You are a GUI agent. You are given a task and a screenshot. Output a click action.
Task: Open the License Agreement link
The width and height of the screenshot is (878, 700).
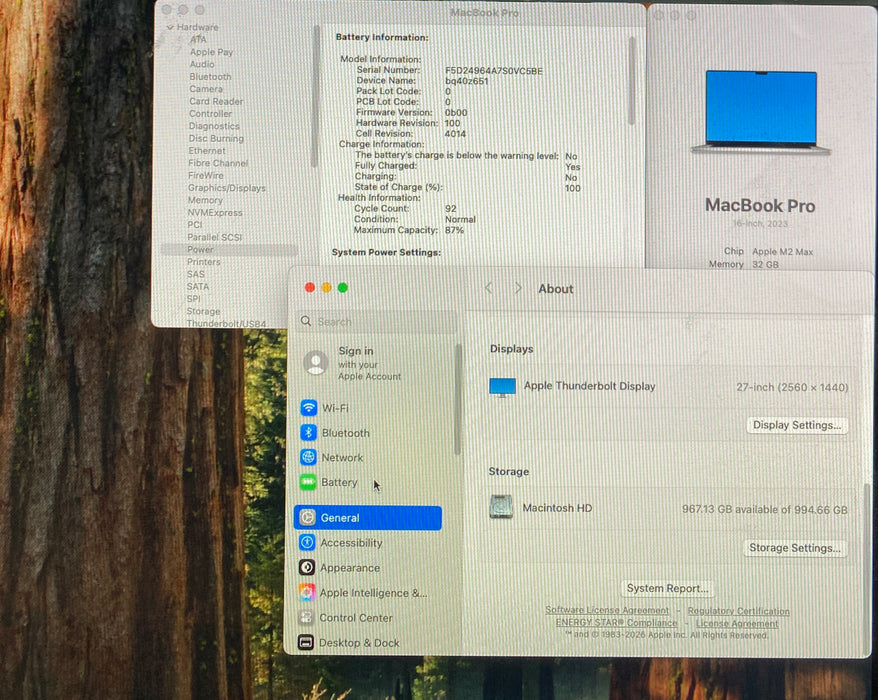point(737,623)
